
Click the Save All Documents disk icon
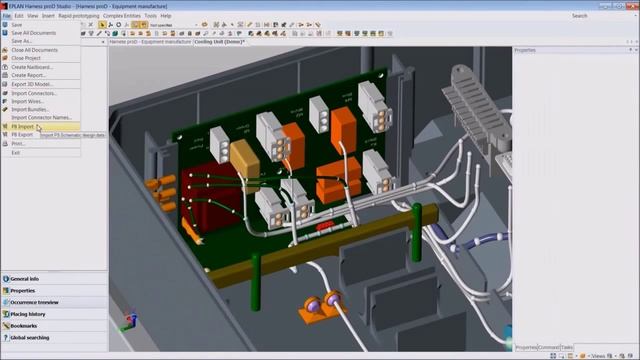[x=5, y=33]
